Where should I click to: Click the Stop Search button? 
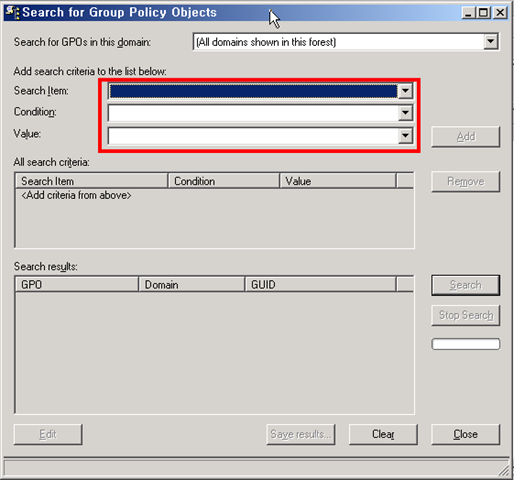(466, 315)
